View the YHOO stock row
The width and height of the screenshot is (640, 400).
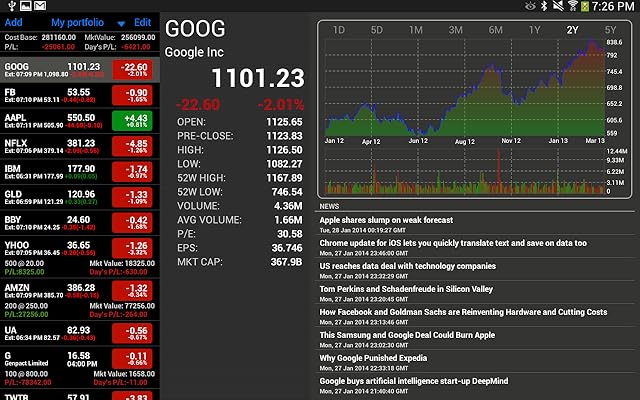80,257
